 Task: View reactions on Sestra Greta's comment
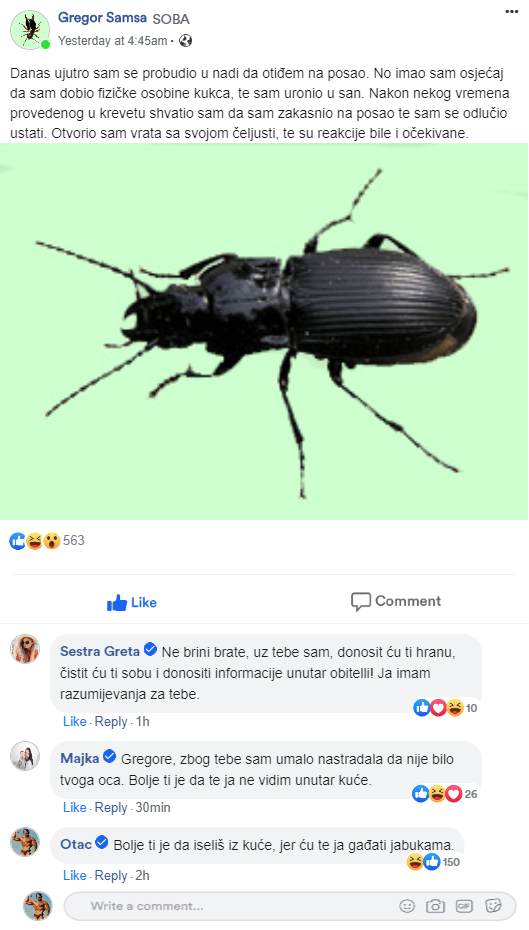pos(445,708)
